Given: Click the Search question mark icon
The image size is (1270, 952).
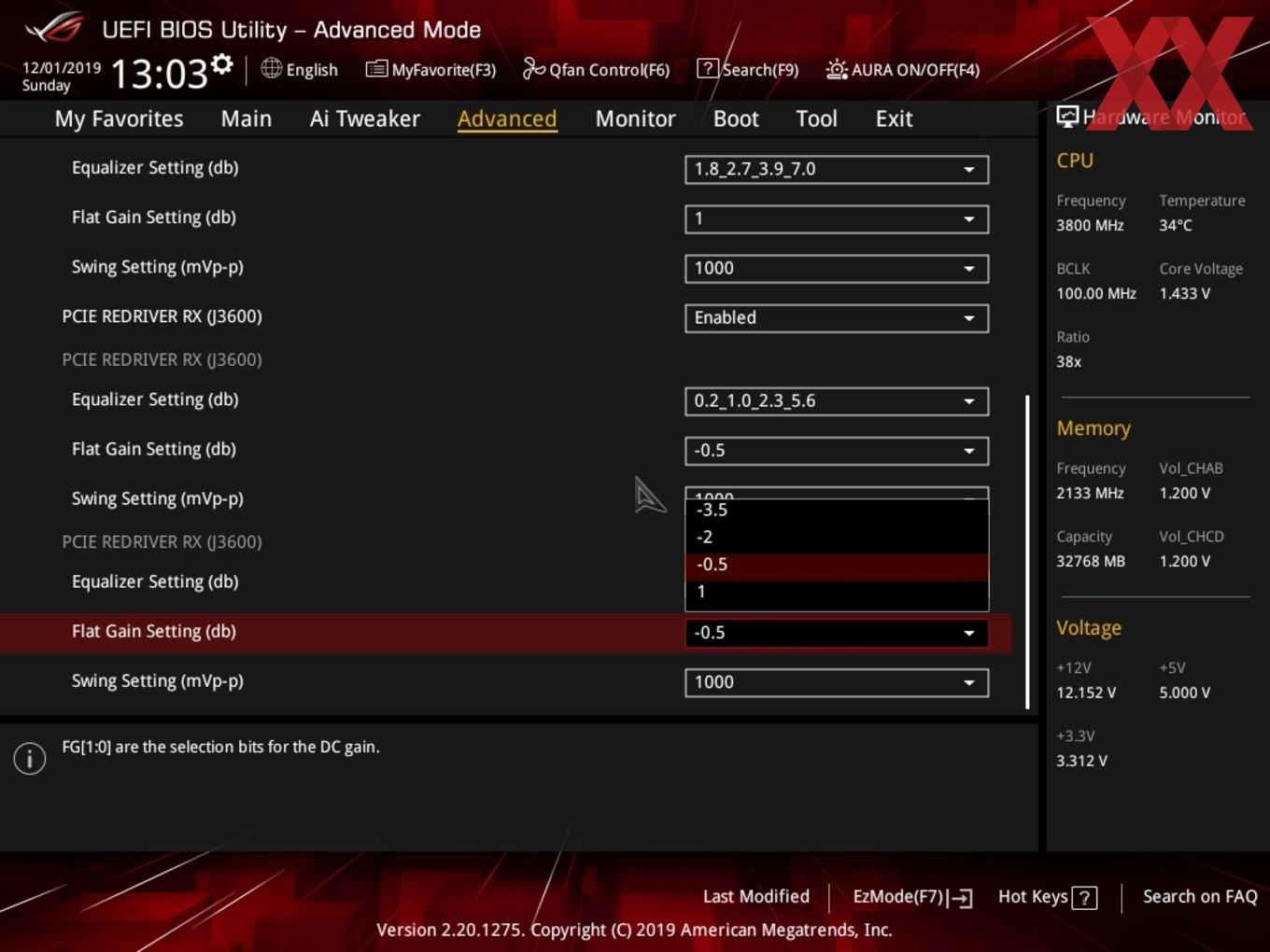Looking at the screenshot, I should pos(708,69).
